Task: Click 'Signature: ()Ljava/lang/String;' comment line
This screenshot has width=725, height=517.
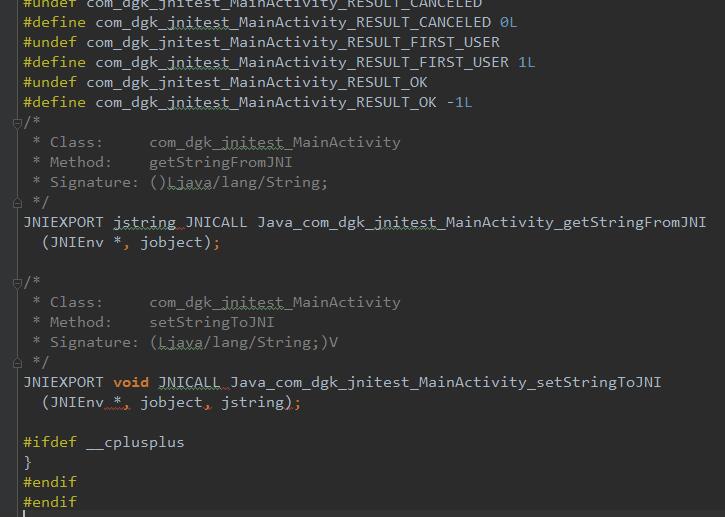Action: 180,183
